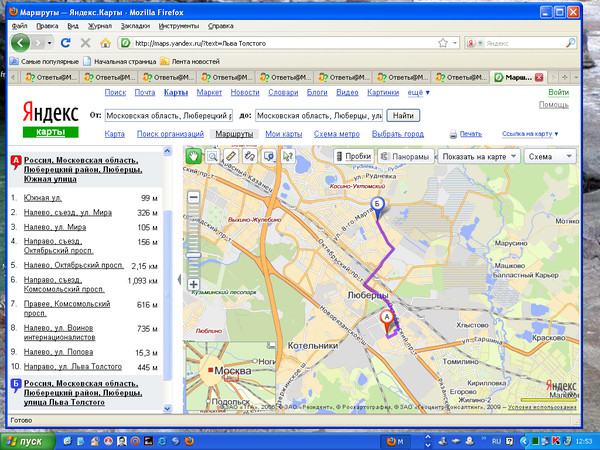Viewport: 600px width, 450px height.
Task: Click the zoom out minus button on map
Action: [x=193, y=197]
